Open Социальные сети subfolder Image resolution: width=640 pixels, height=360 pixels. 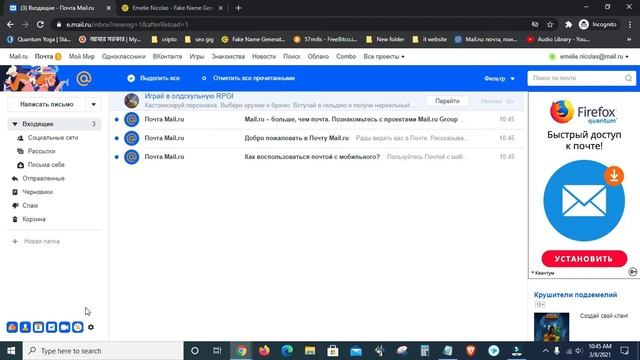53,138
